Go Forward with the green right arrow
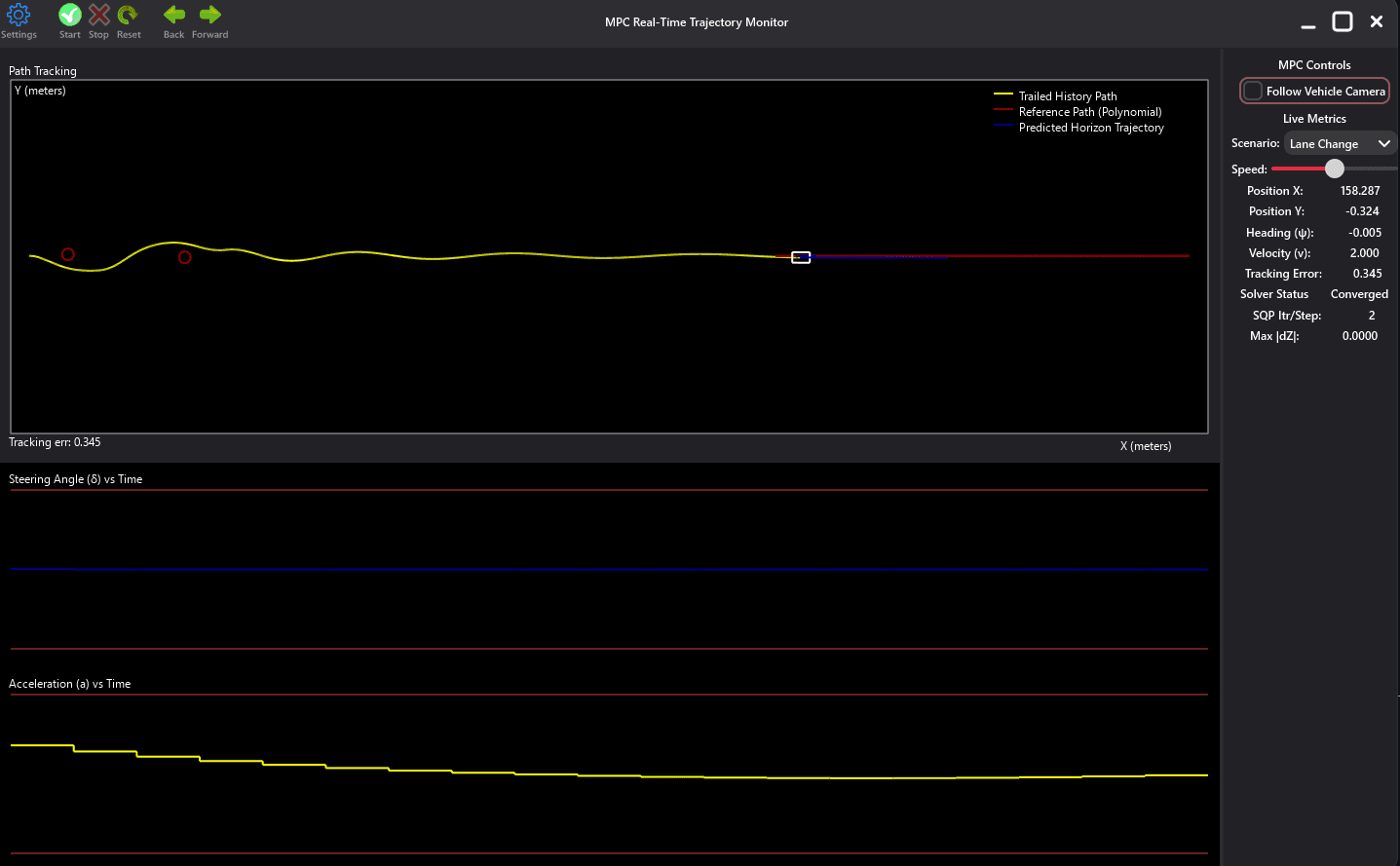The image size is (1400, 866). click(210, 15)
